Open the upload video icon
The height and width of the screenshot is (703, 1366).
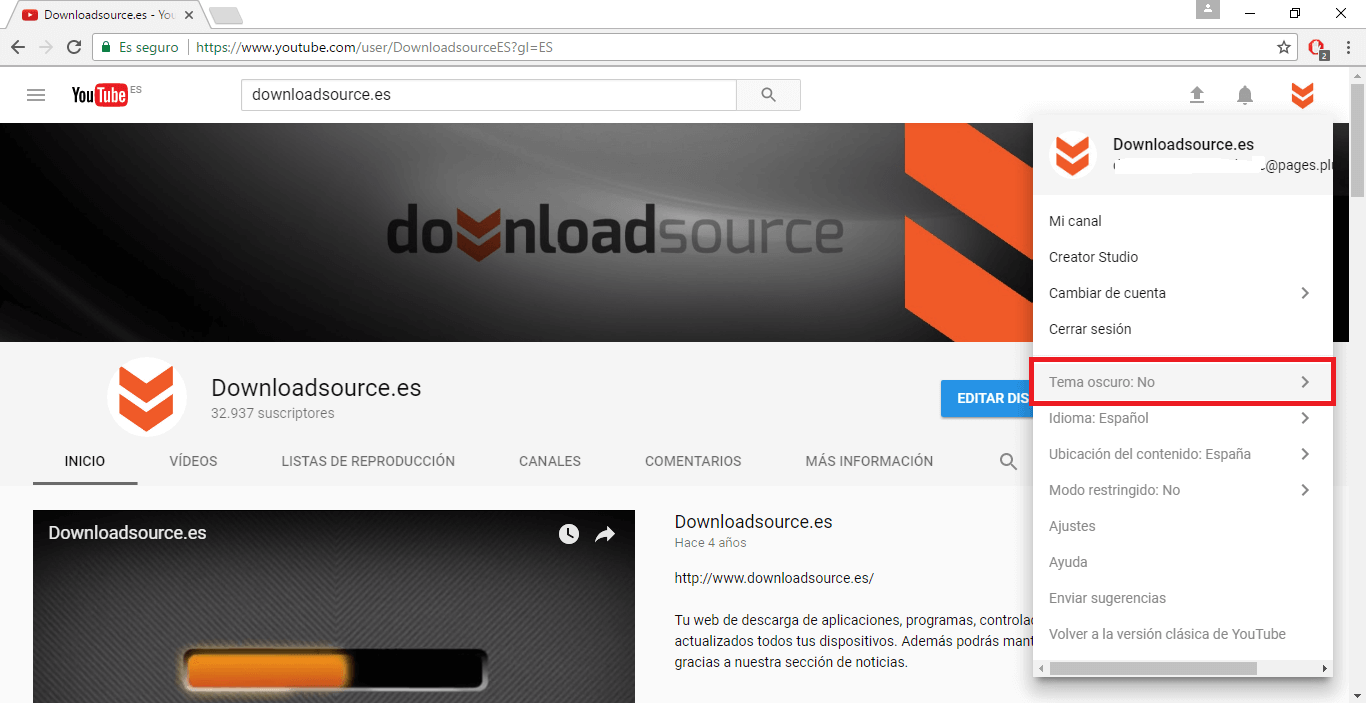(x=1196, y=95)
